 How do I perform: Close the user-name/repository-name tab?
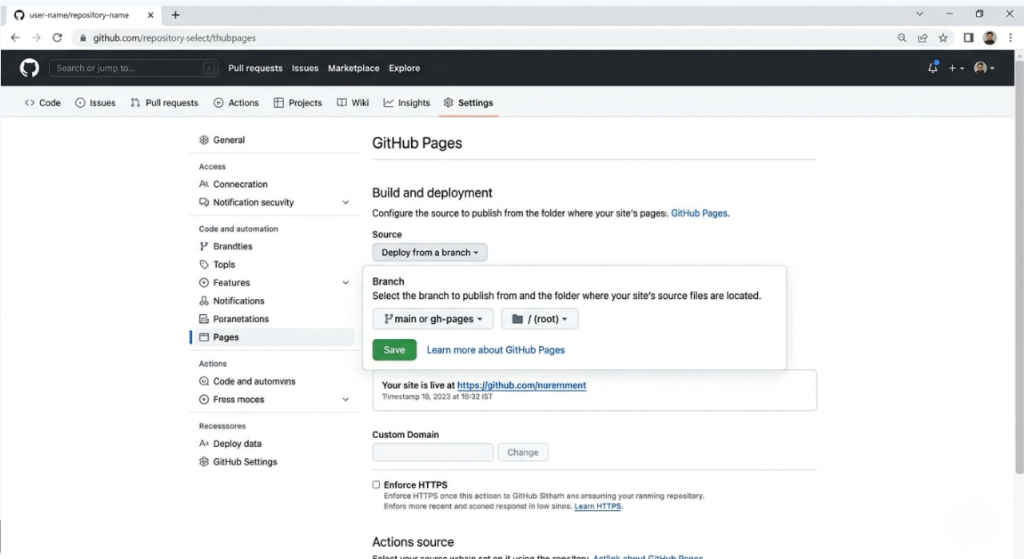tap(150, 15)
